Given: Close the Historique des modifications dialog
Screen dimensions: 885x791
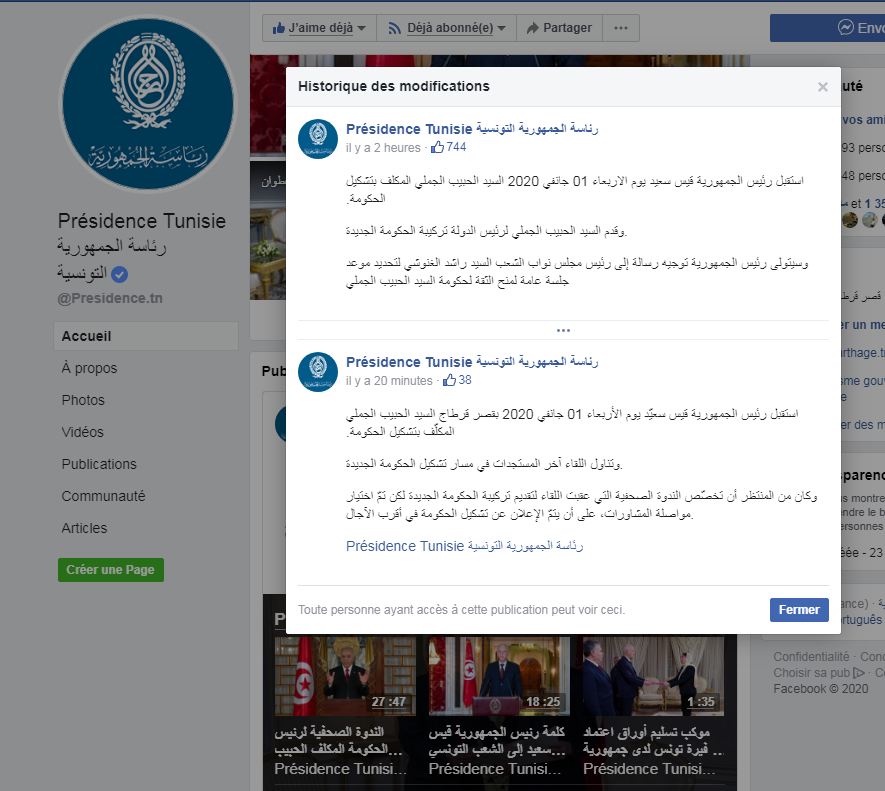Looking at the screenshot, I should click(822, 87).
